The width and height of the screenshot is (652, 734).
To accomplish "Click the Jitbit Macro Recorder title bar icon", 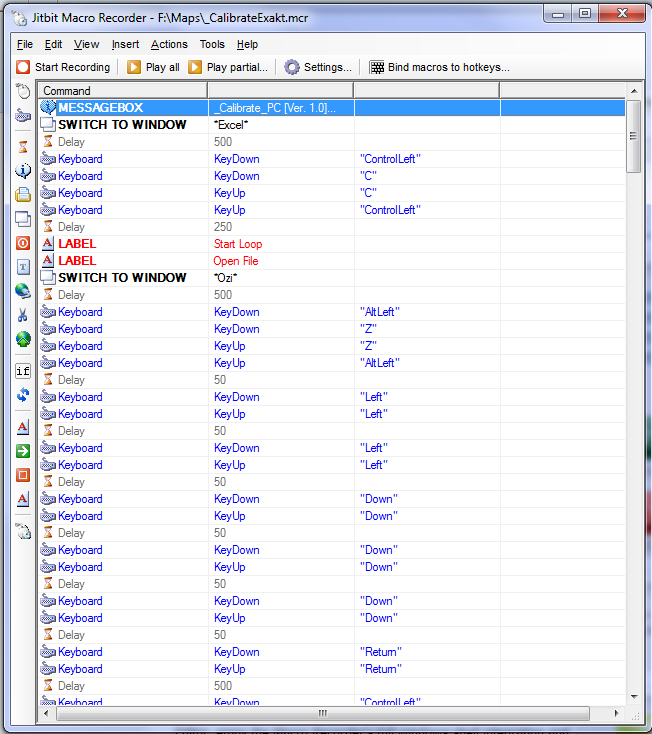I will coord(19,18).
